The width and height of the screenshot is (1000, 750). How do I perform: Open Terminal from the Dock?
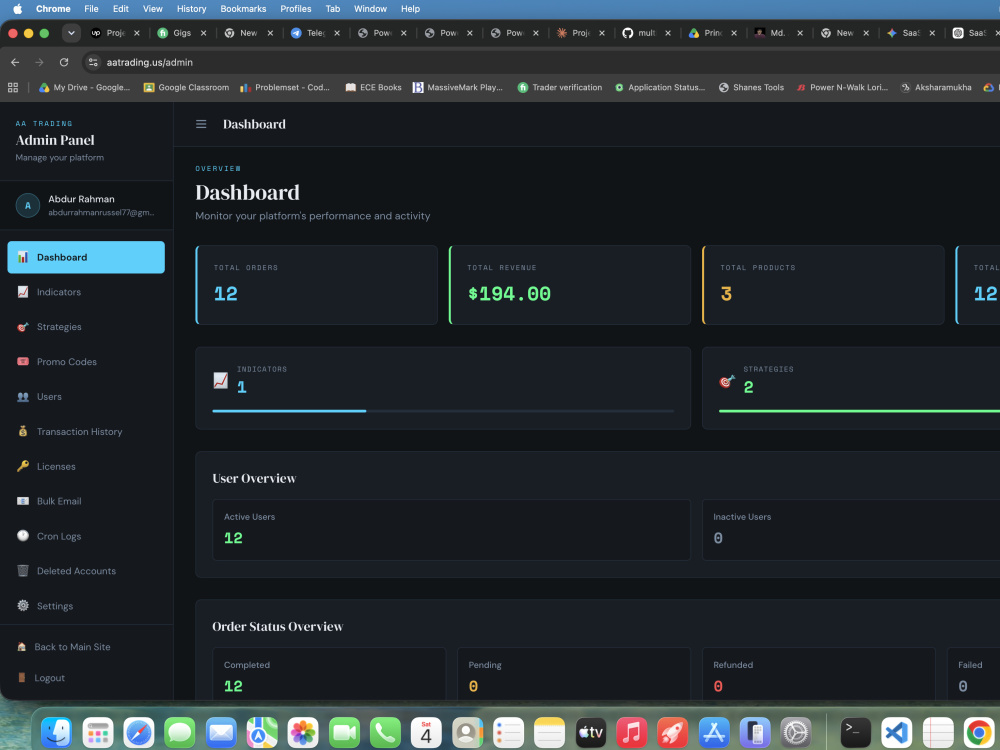coord(855,732)
